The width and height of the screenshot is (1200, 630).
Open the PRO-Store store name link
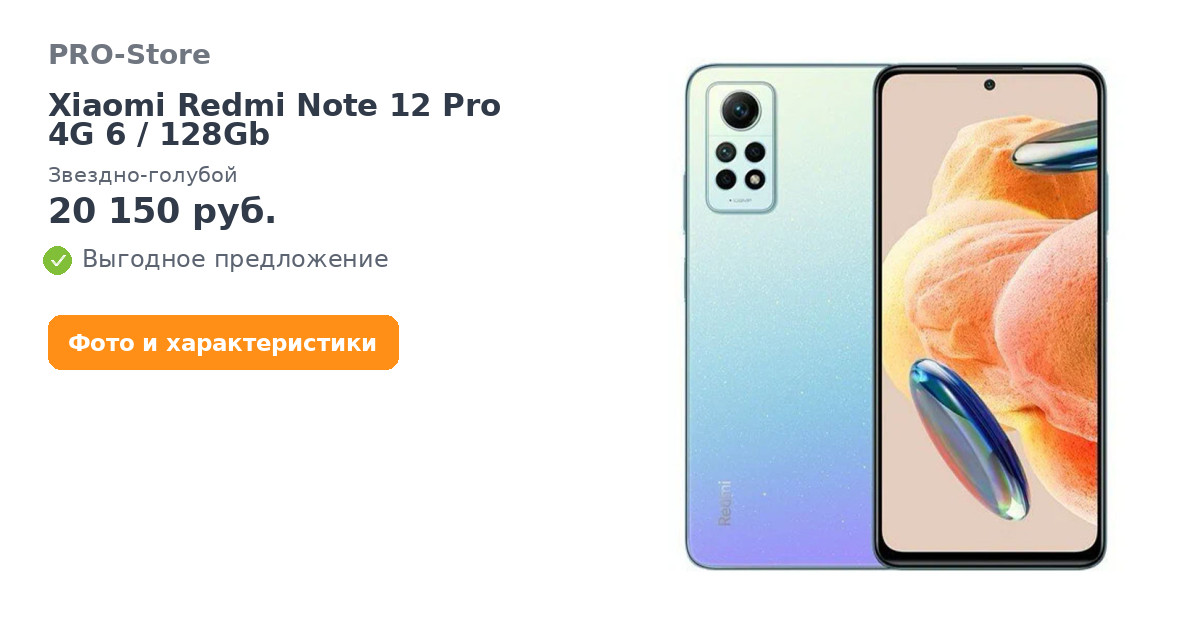tap(129, 54)
